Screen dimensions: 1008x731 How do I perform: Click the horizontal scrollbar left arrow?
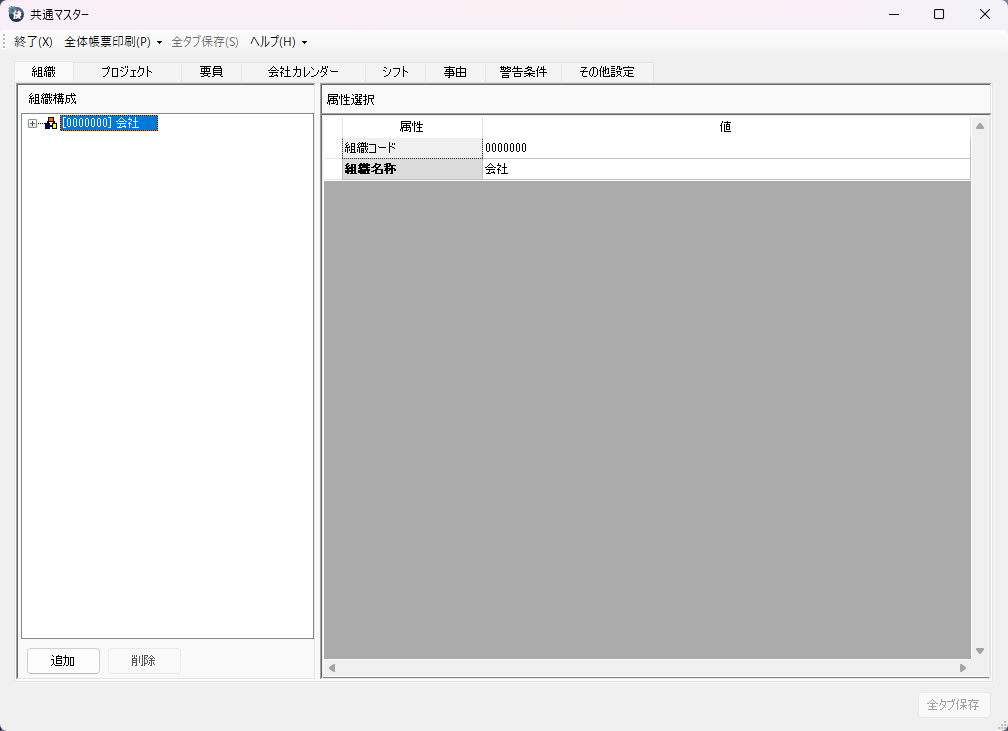(x=332, y=668)
